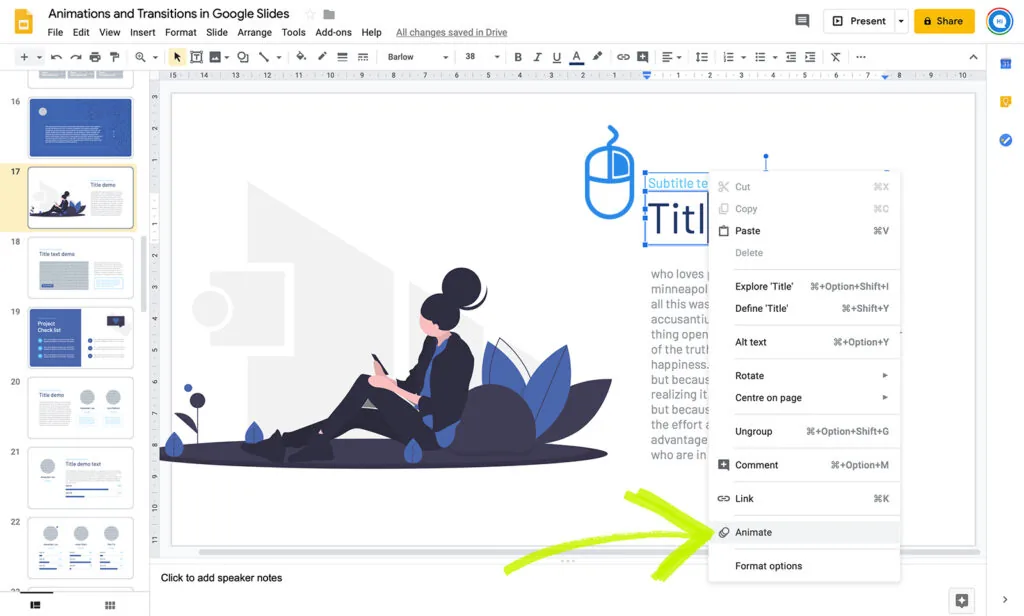Open the Insert menu

pyautogui.click(x=142, y=32)
